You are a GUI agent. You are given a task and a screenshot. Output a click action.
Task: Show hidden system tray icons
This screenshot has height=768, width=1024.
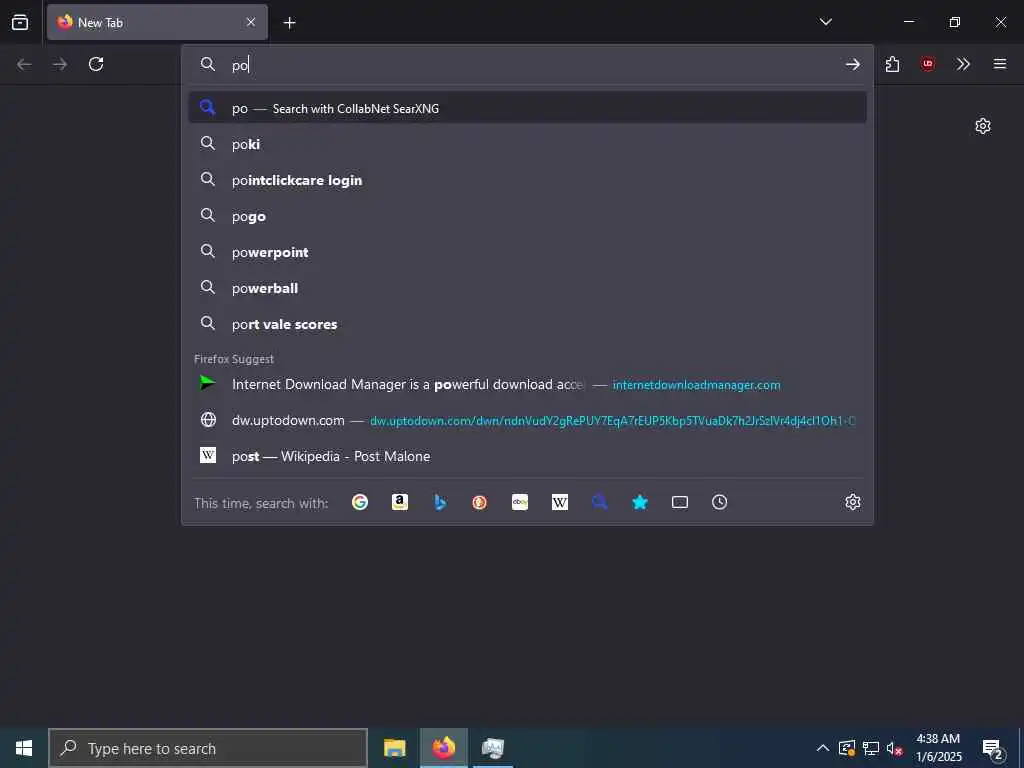pos(823,748)
